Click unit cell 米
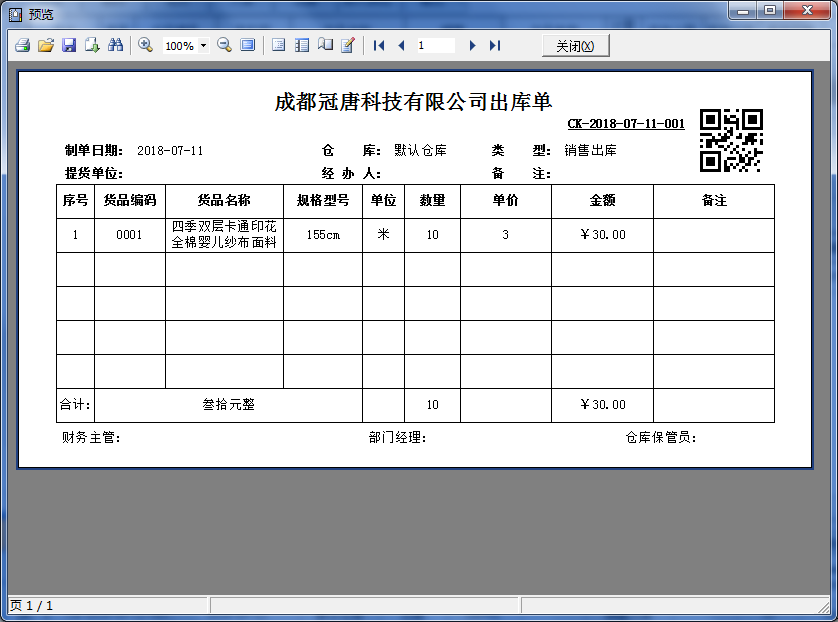 pyautogui.click(x=383, y=235)
